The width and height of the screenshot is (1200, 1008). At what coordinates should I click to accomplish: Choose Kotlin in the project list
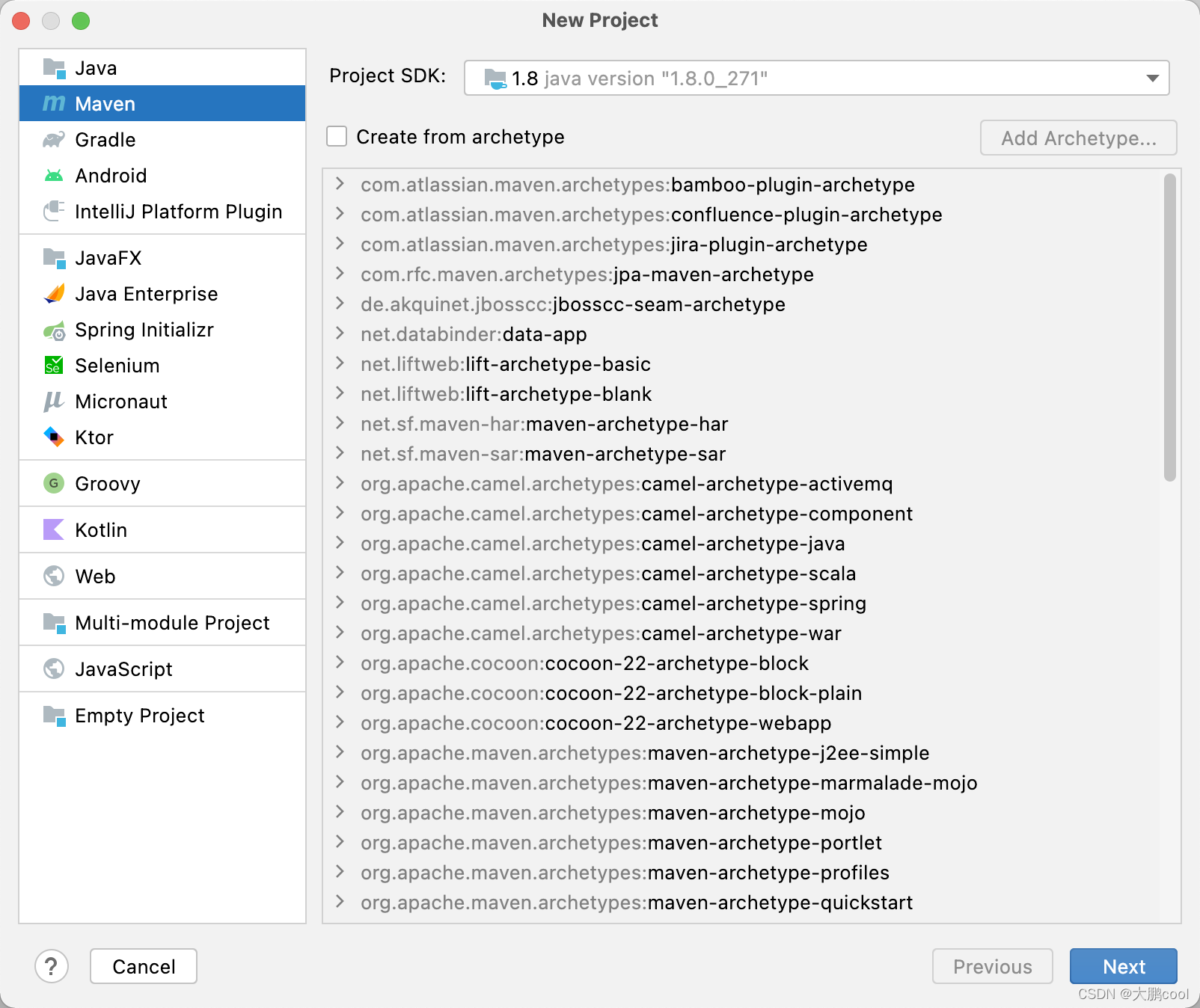pyautogui.click(x=162, y=530)
